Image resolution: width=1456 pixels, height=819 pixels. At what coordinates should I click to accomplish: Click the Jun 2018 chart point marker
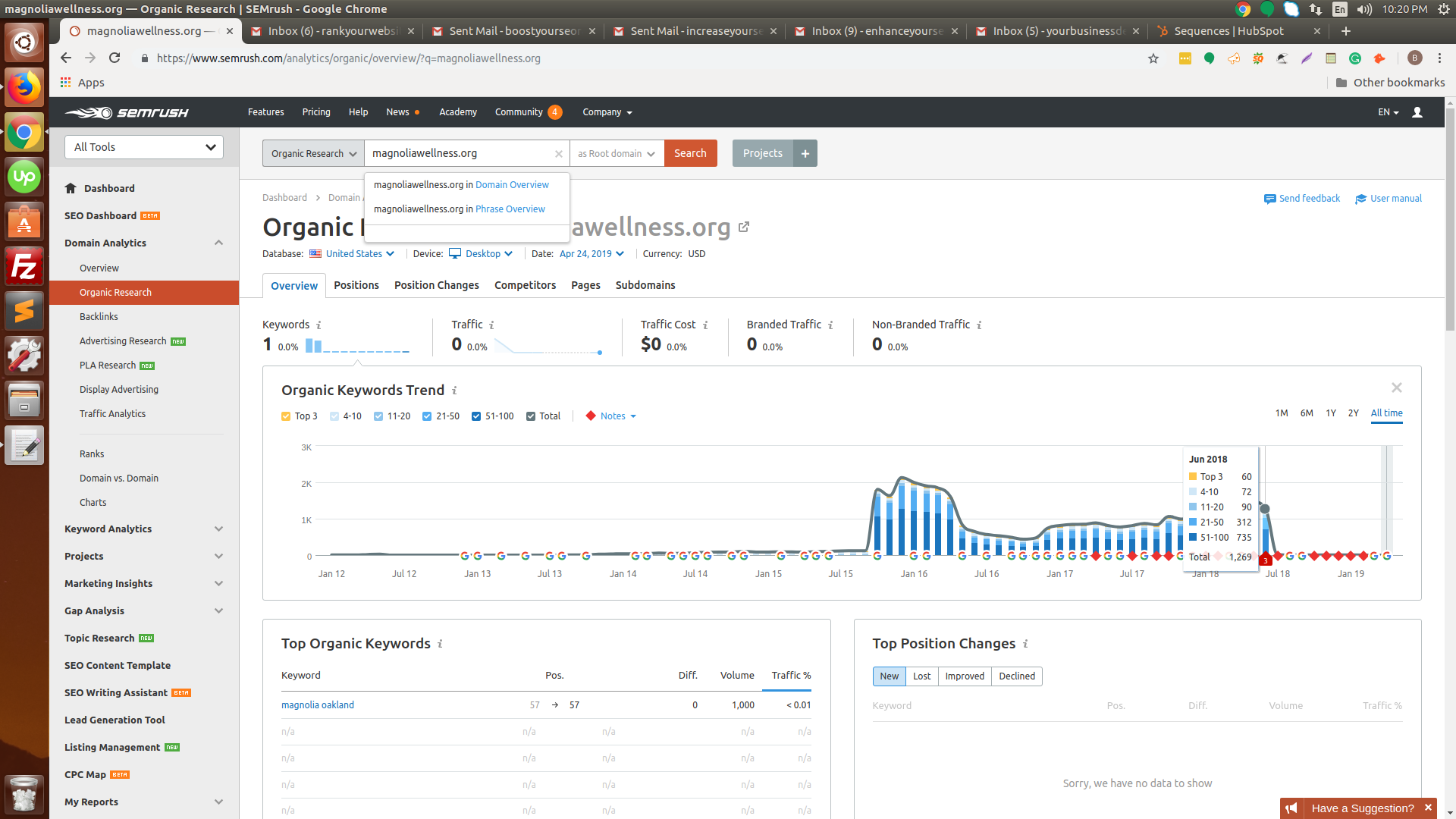(x=1264, y=509)
